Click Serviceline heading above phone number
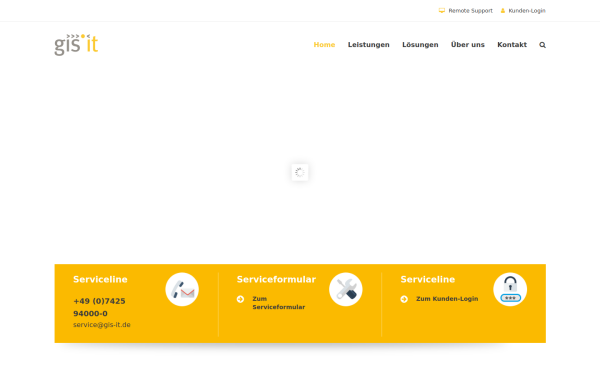The height and width of the screenshot is (375, 600). click(100, 279)
